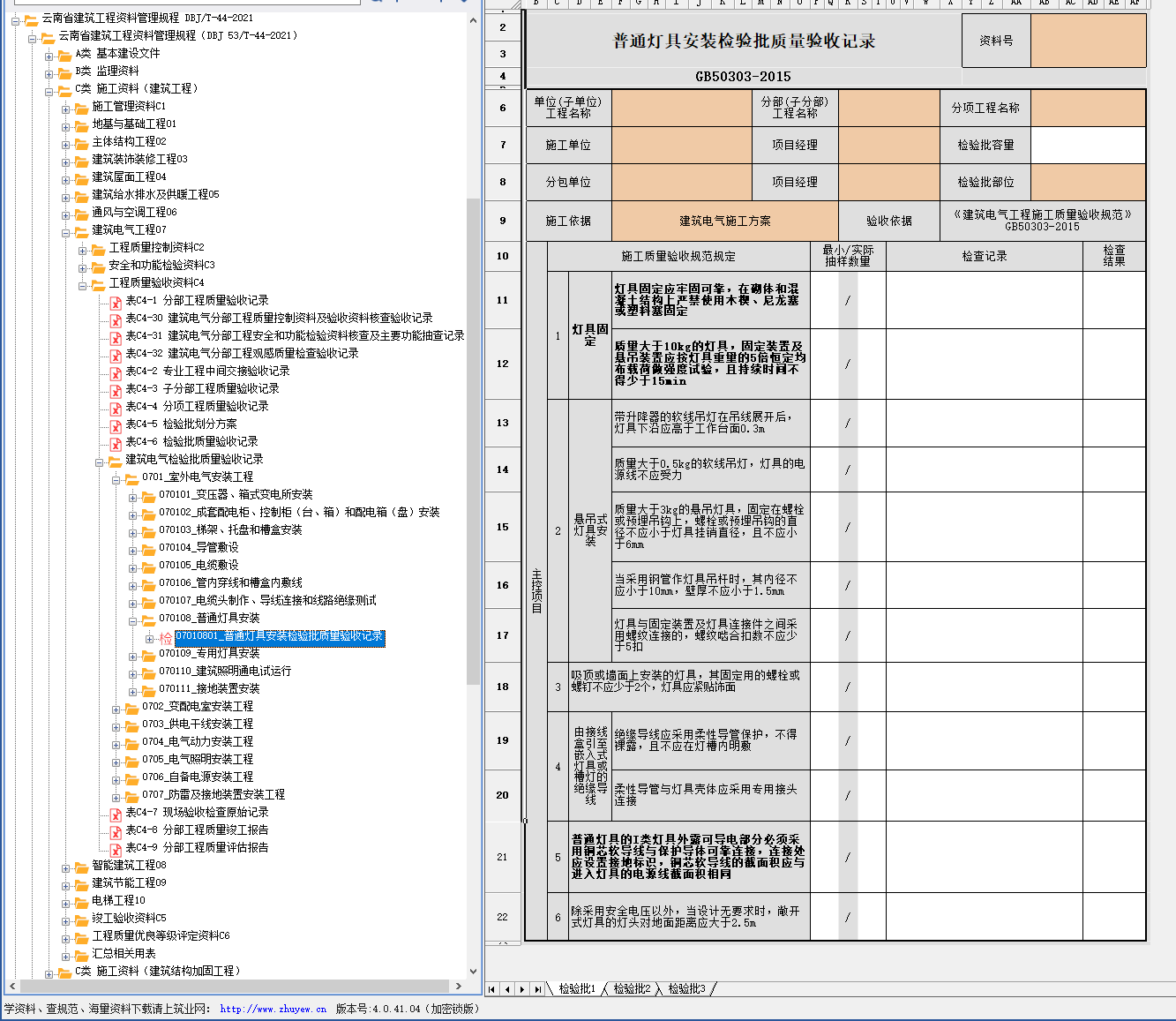Viewport: 1176px width, 1021px height.
Task: Click the 检验批容量 white input cell
Action: 1088,145
